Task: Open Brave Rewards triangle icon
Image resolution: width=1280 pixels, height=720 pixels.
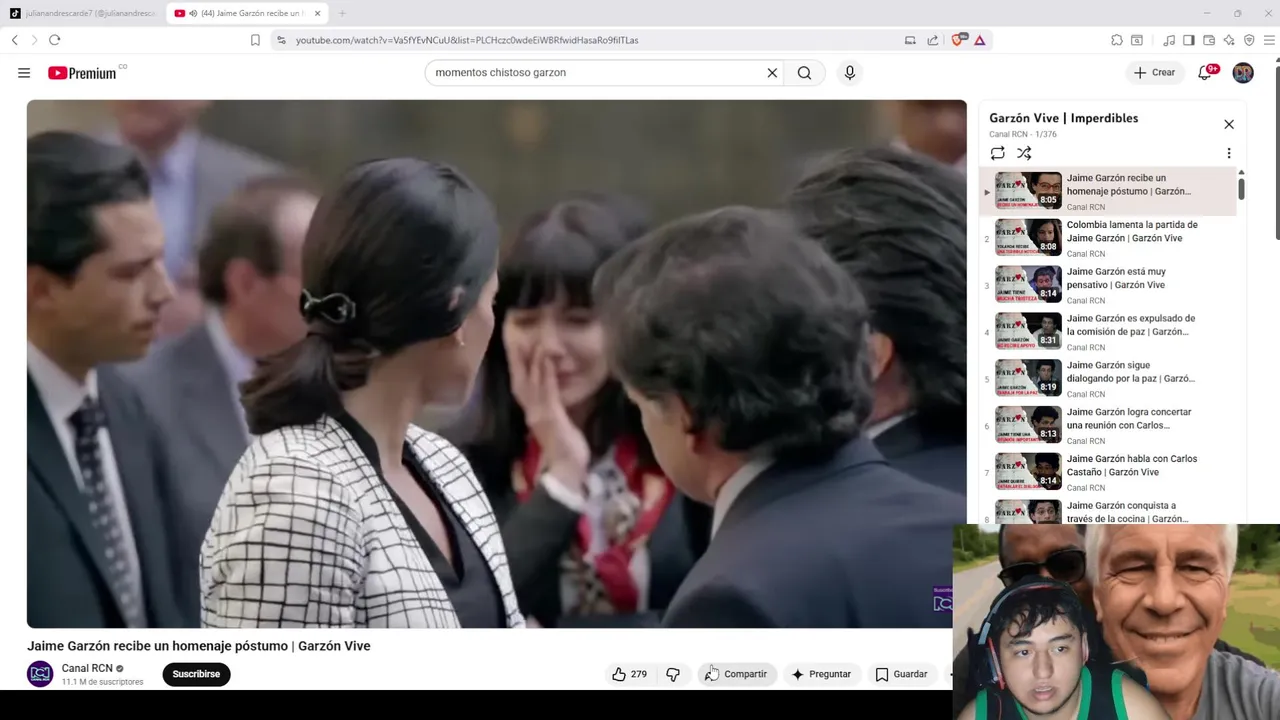Action: (980, 40)
